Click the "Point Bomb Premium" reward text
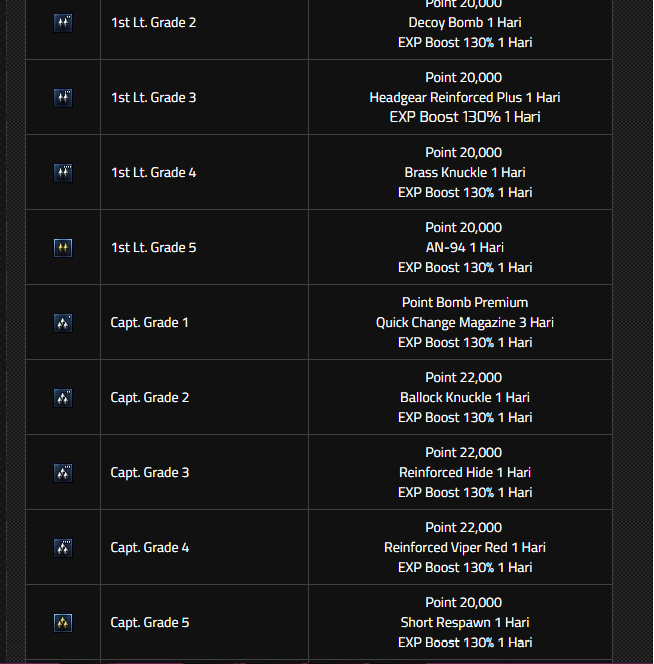The image size is (654, 664). tap(464, 302)
